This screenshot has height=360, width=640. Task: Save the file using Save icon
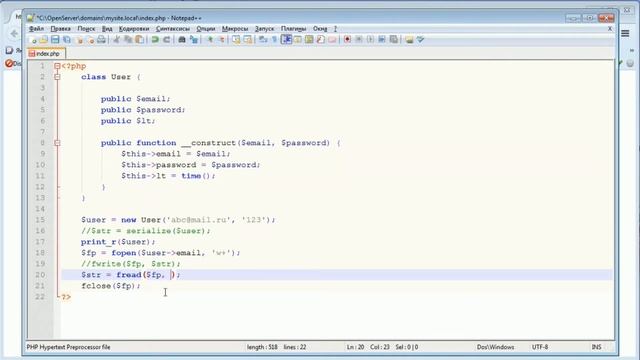point(55,40)
